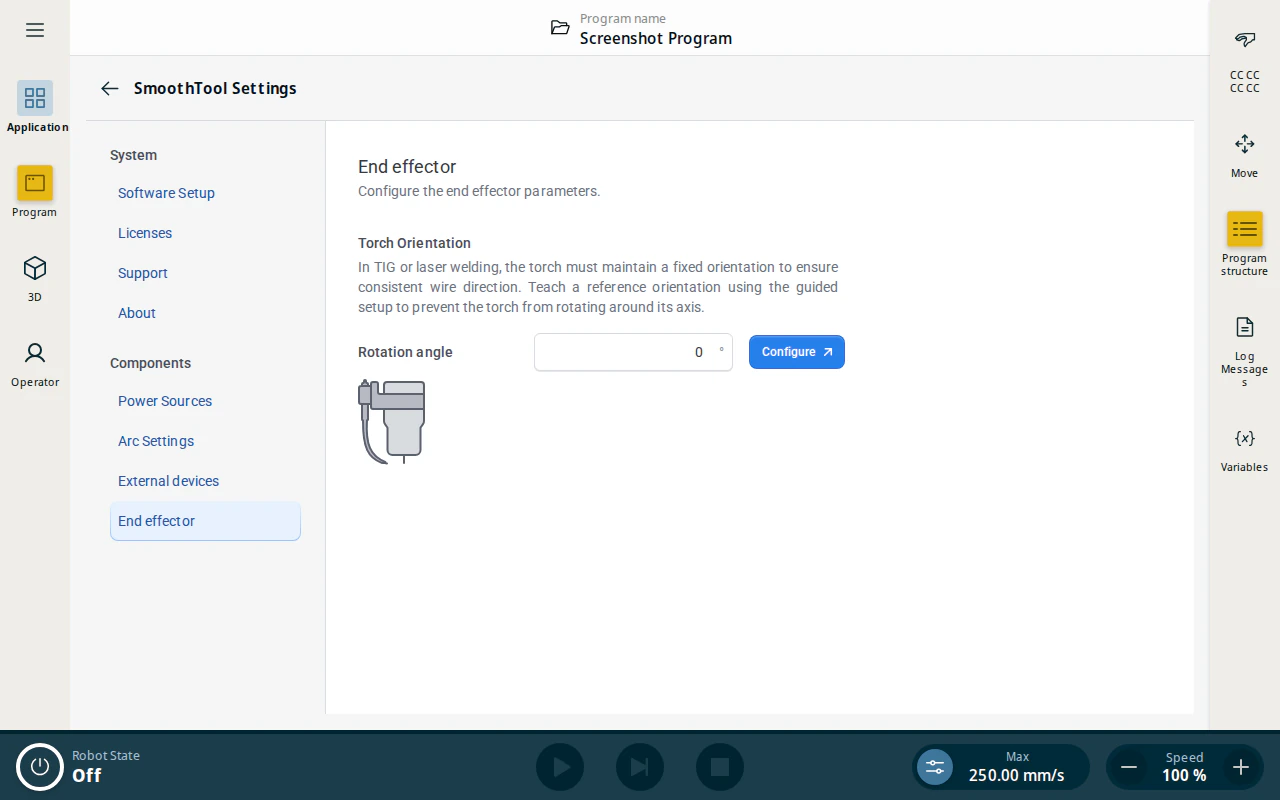Viewport: 1280px width, 800px height.
Task: Open Program structure panel
Action: 1245,243
